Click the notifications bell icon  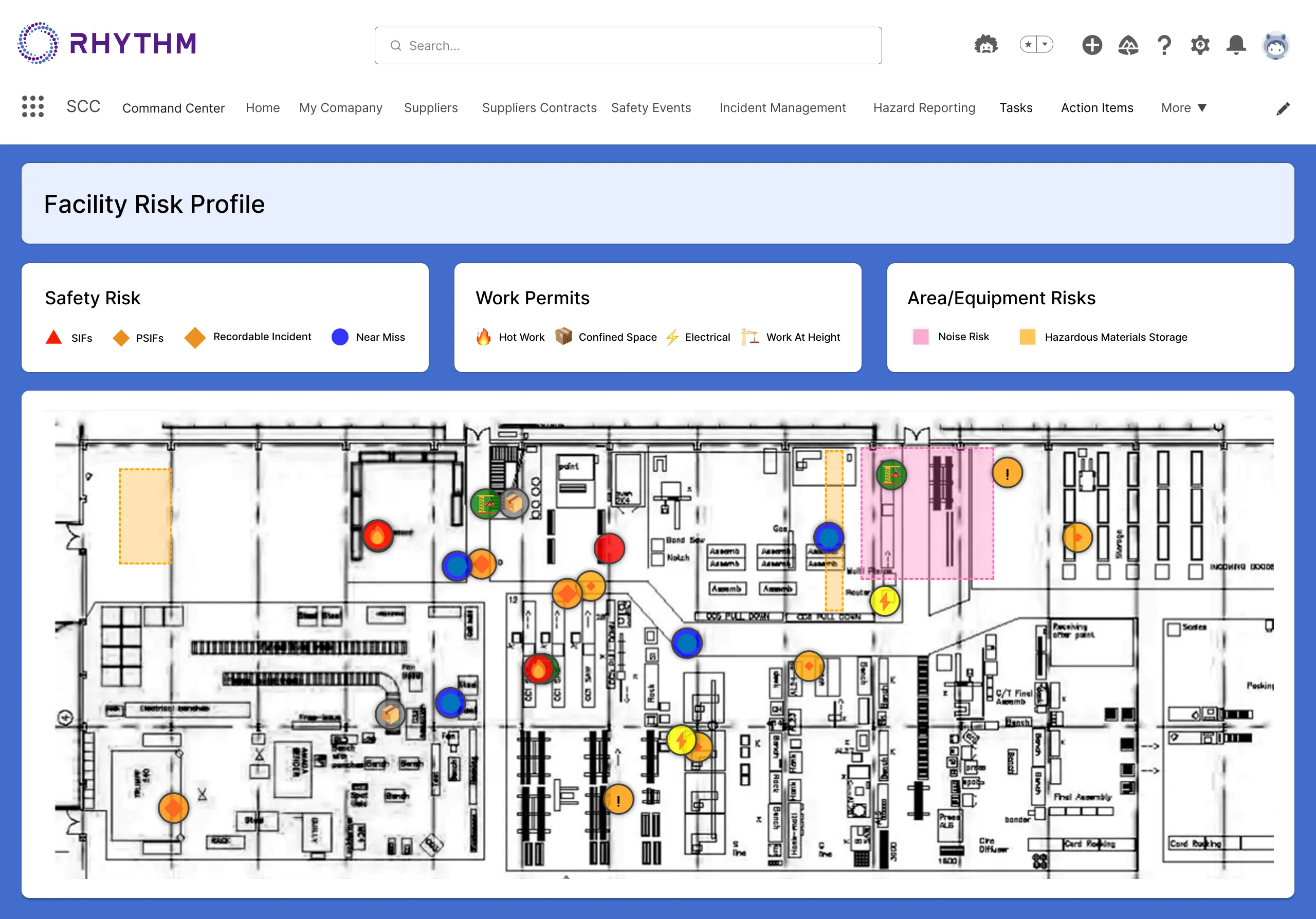(x=1236, y=45)
